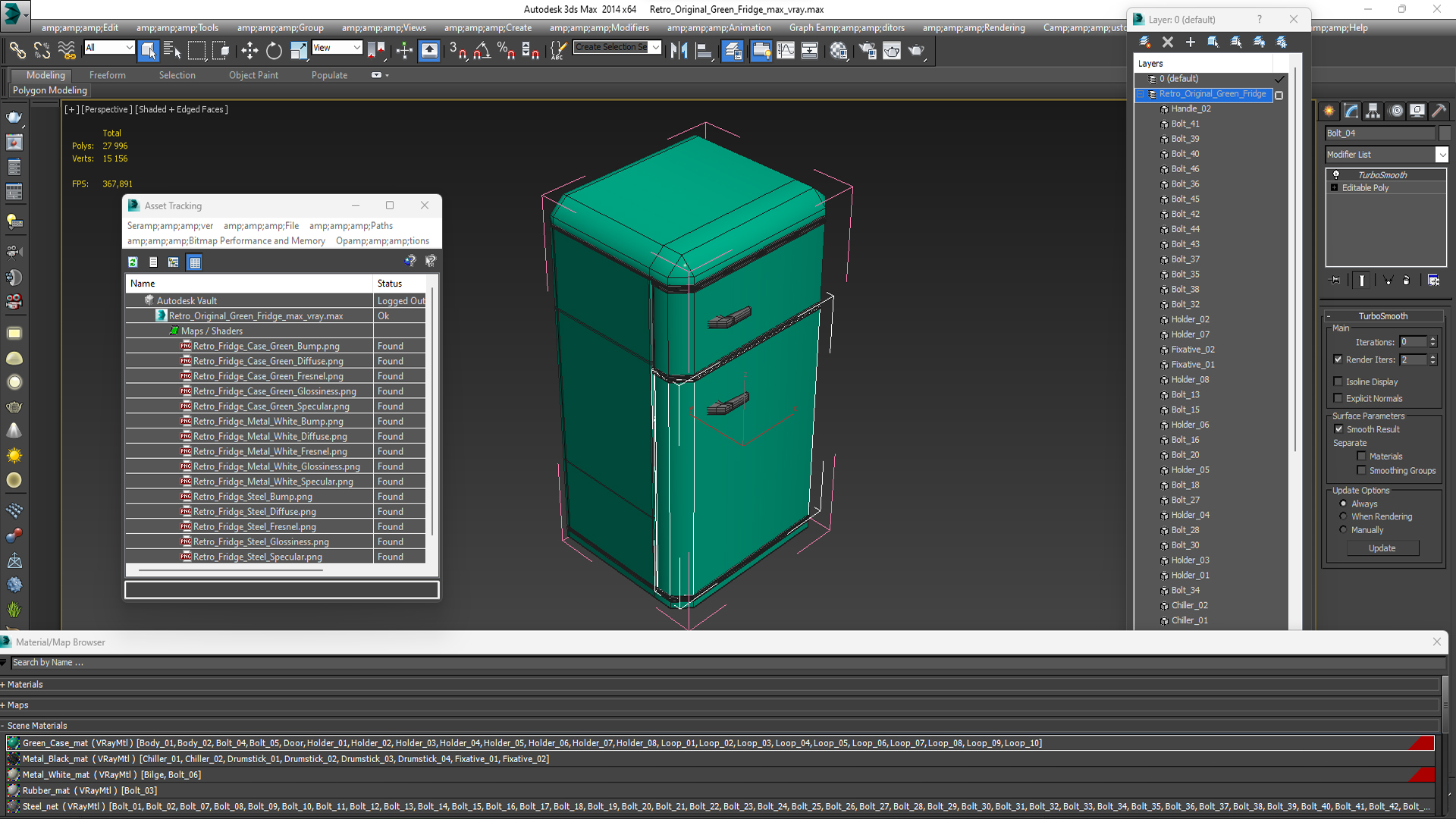The width and height of the screenshot is (1456, 819).
Task: Select the Manually update option
Action: pyautogui.click(x=1344, y=530)
